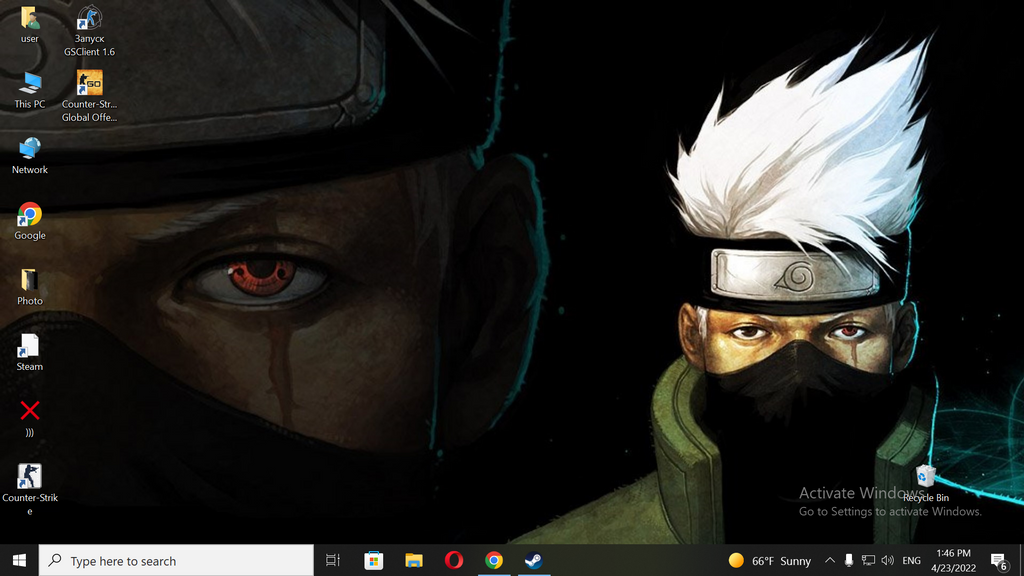1024x576 pixels.
Task: Open the 66°F Sunny weather widget
Action: click(770, 560)
